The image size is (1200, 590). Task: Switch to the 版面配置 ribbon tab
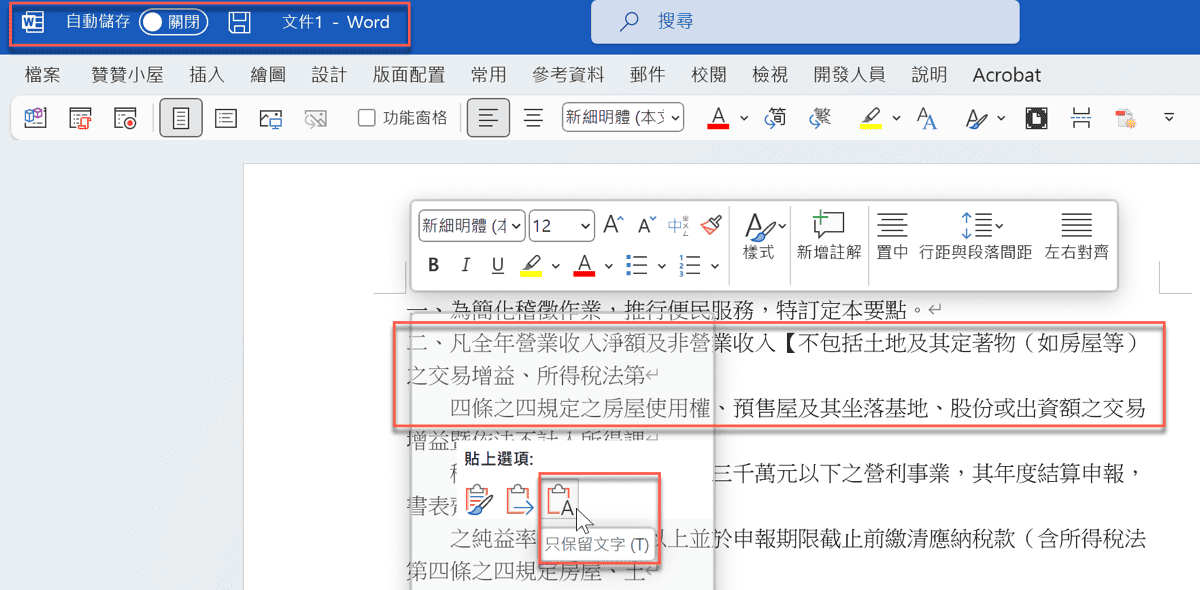point(409,75)
